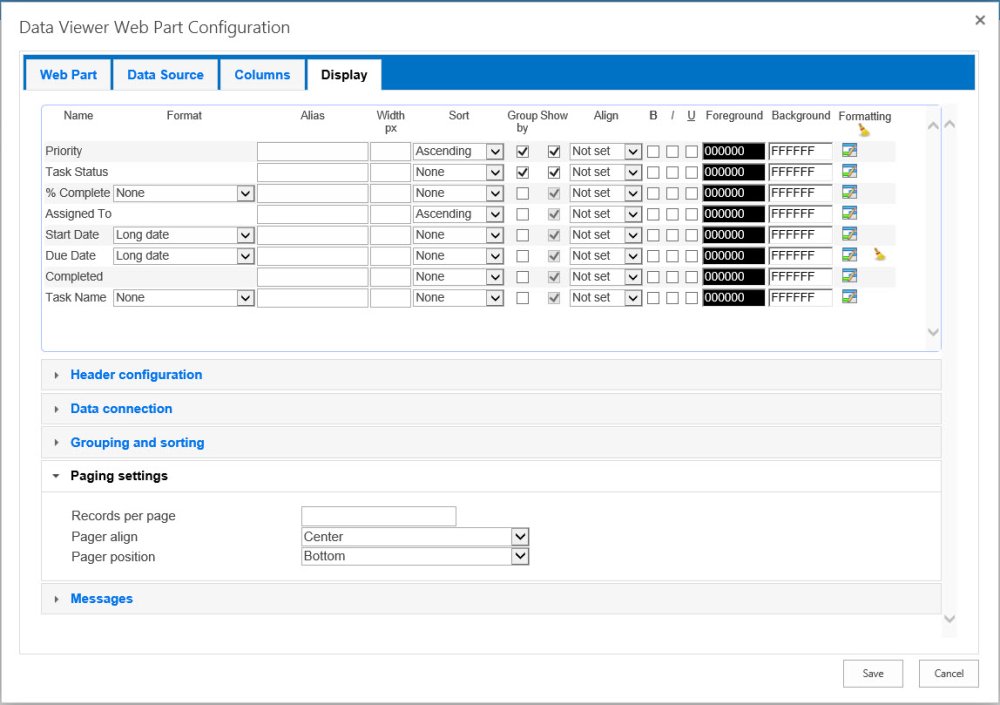Open the Formatting editor for Task Name

(849, 297)
